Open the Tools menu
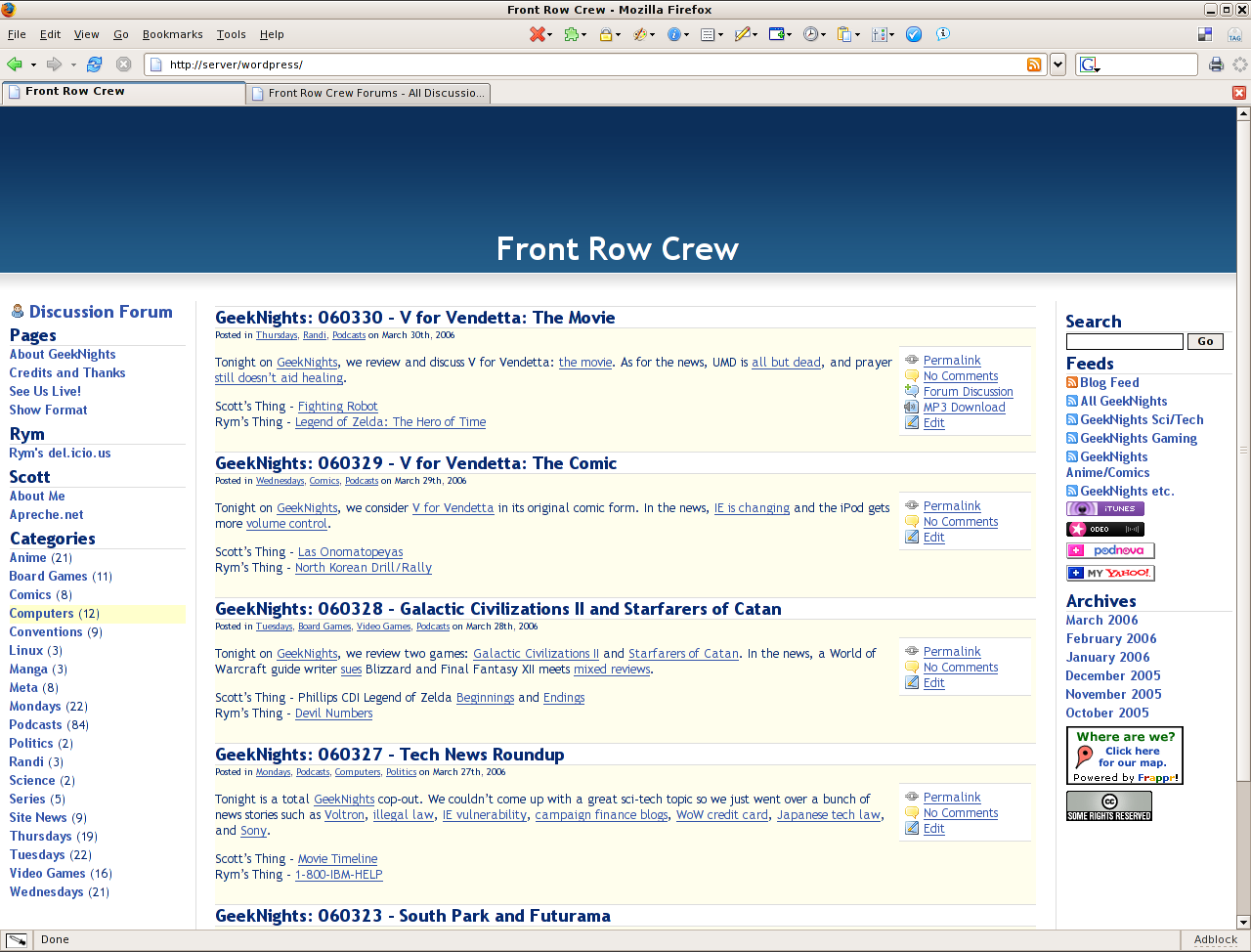Screen dimensions: 1251x952 [x=231, y=34]
